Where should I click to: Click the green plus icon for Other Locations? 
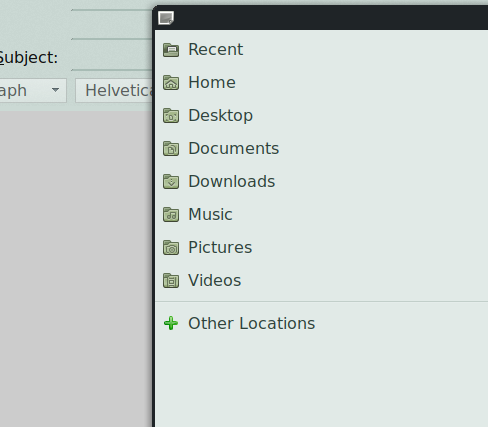tap(171, 323)
